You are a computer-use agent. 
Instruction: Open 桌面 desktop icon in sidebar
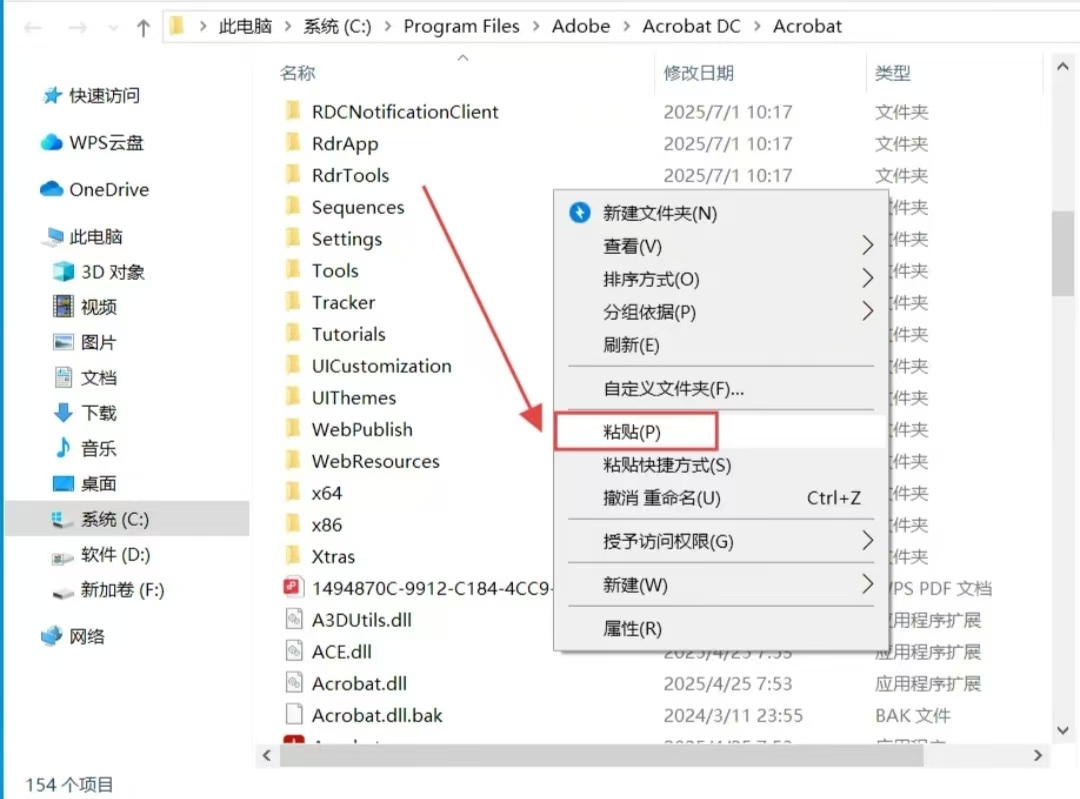(63, 484)
